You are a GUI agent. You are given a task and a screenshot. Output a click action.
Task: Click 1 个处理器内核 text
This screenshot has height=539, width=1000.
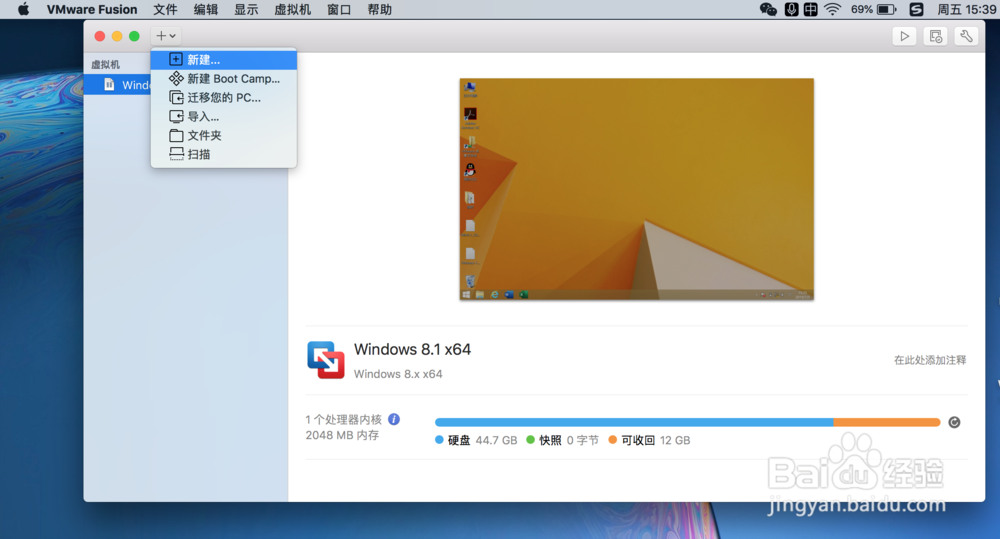click(343, 420)
